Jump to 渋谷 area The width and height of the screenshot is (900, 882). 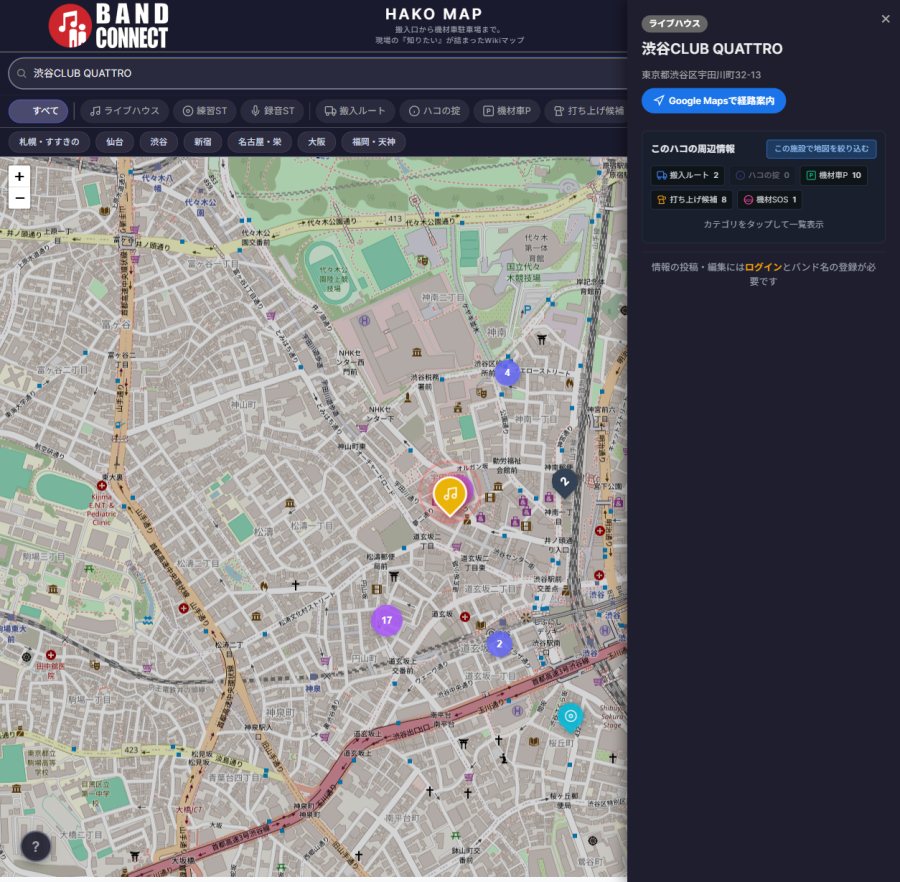[159, 142]
